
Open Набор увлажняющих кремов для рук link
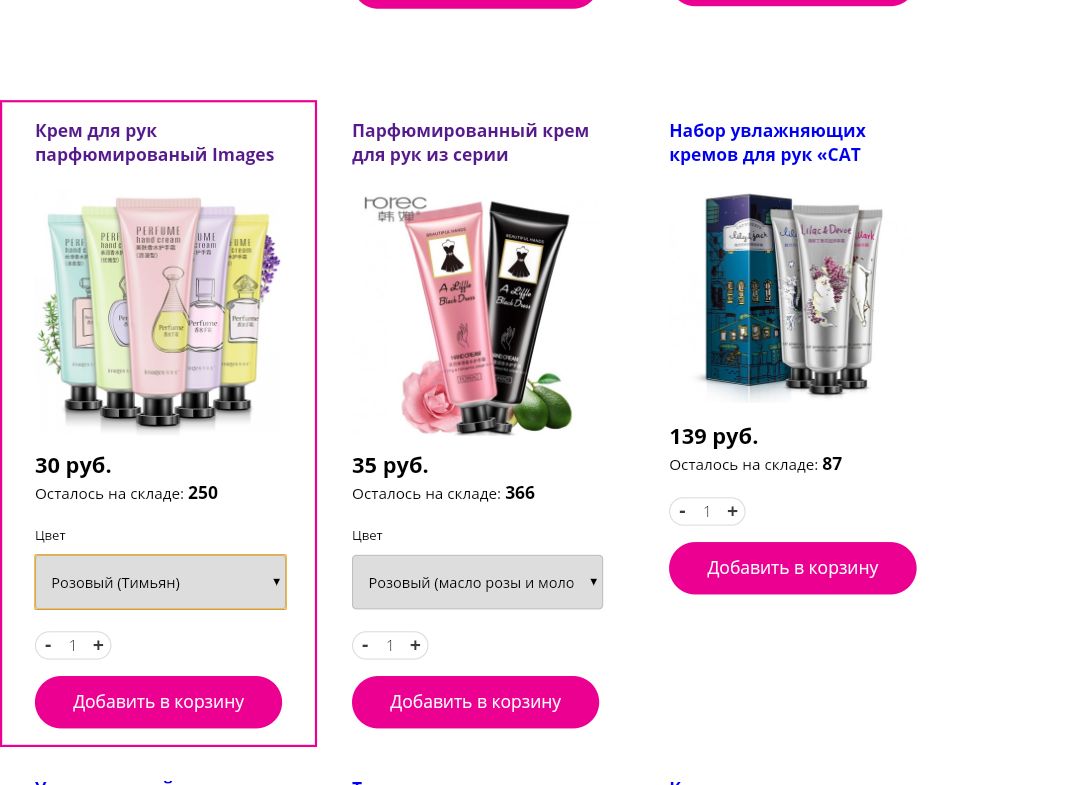[767, 143]
